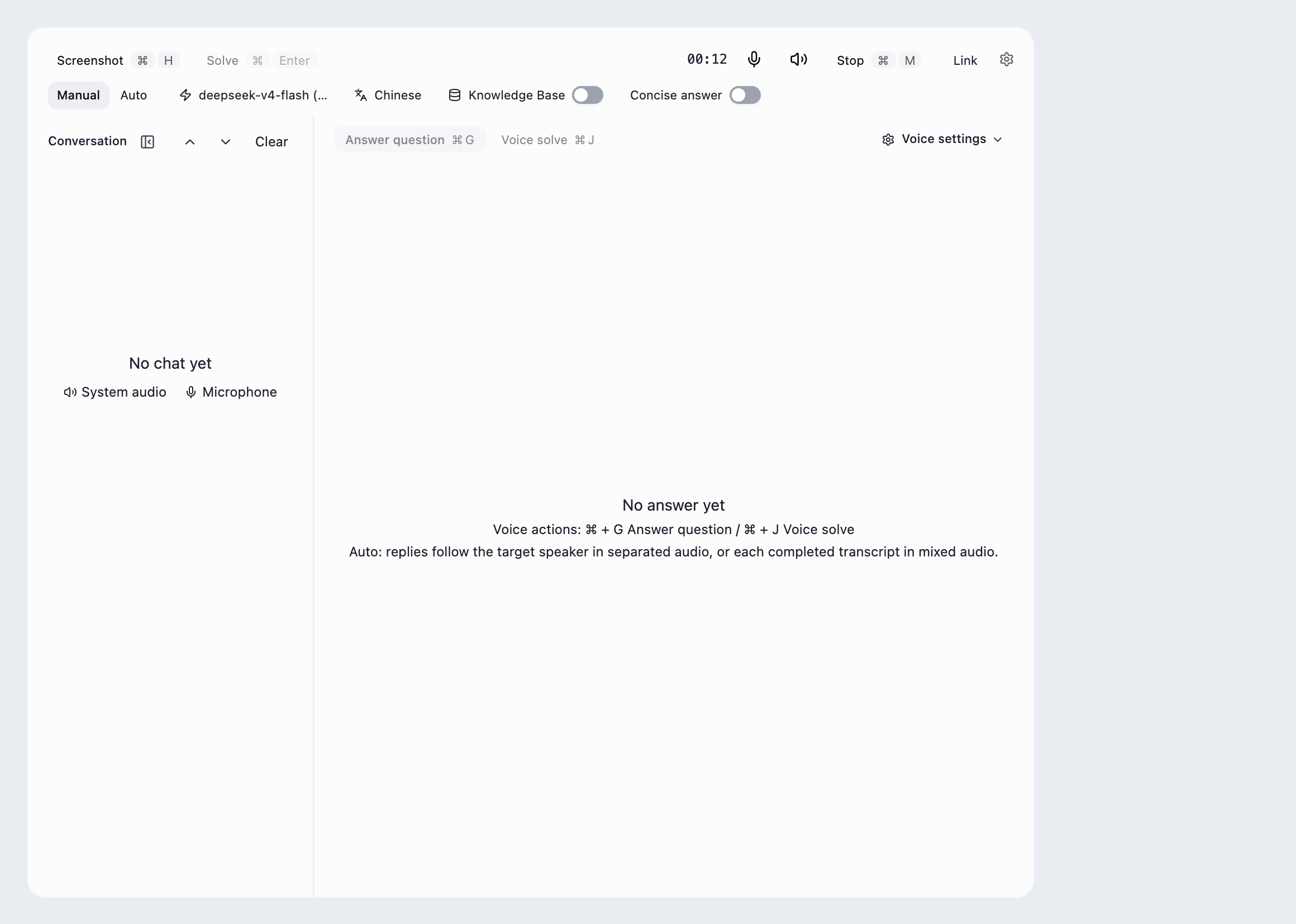Switch to Manual mode
This screenshot has width=1296, height=924.
click(79, 95)
